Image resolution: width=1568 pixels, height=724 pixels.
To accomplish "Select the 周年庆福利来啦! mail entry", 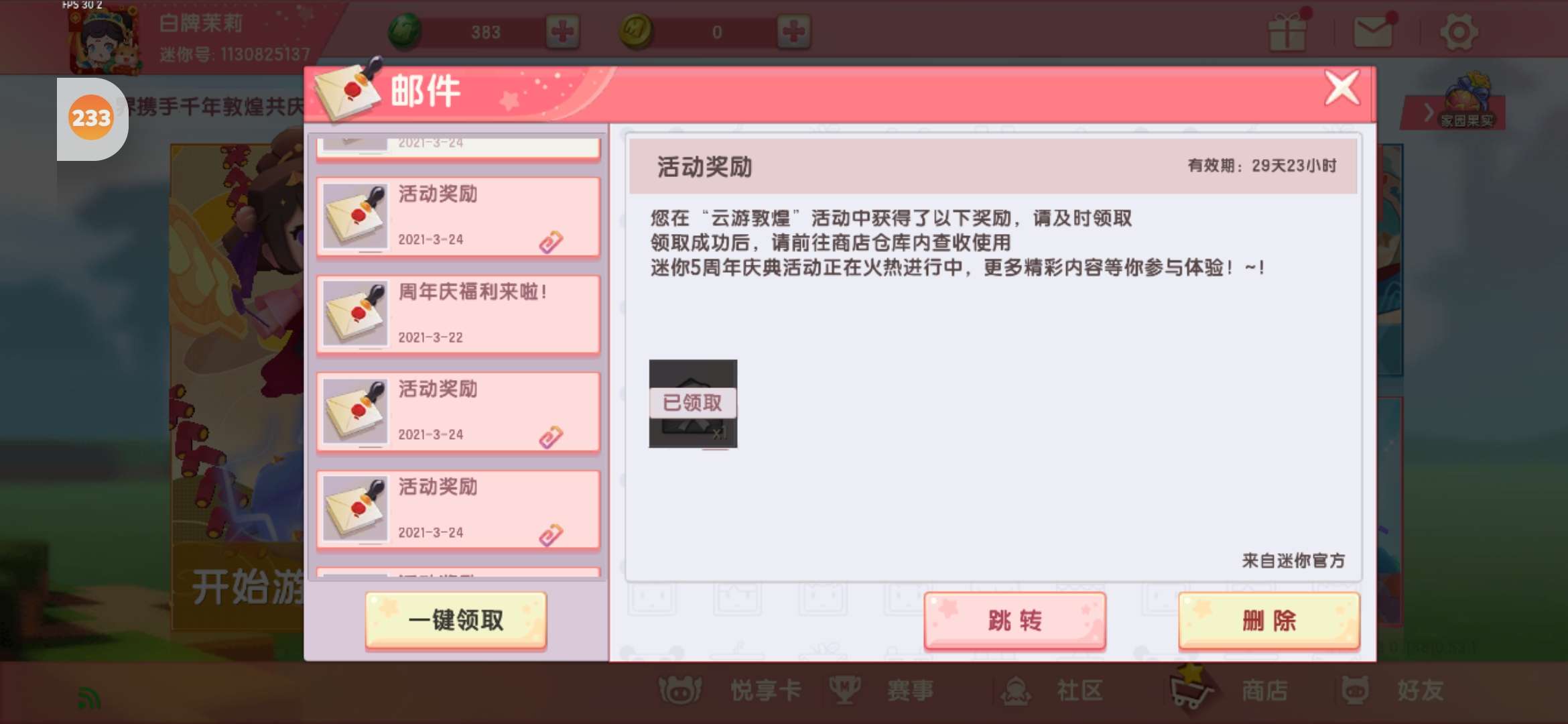I will [458, 314].
